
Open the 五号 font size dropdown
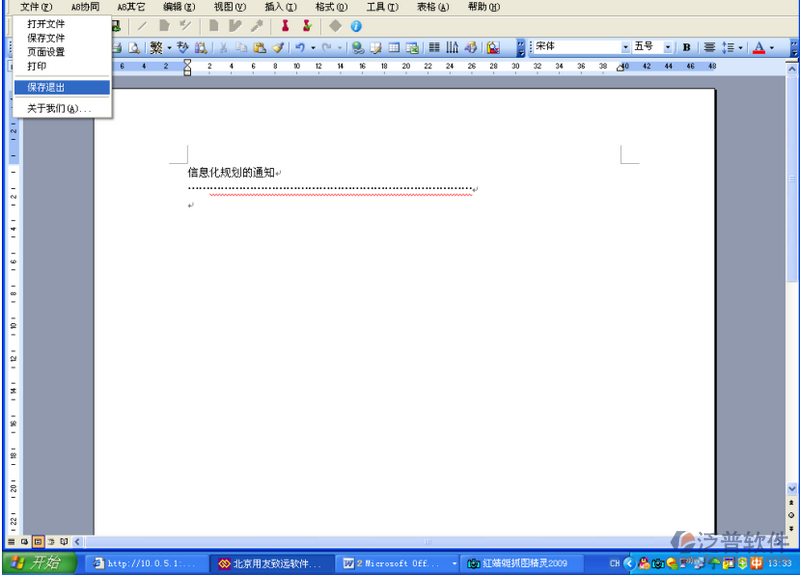pyautogui.click(x=668, y=47)
